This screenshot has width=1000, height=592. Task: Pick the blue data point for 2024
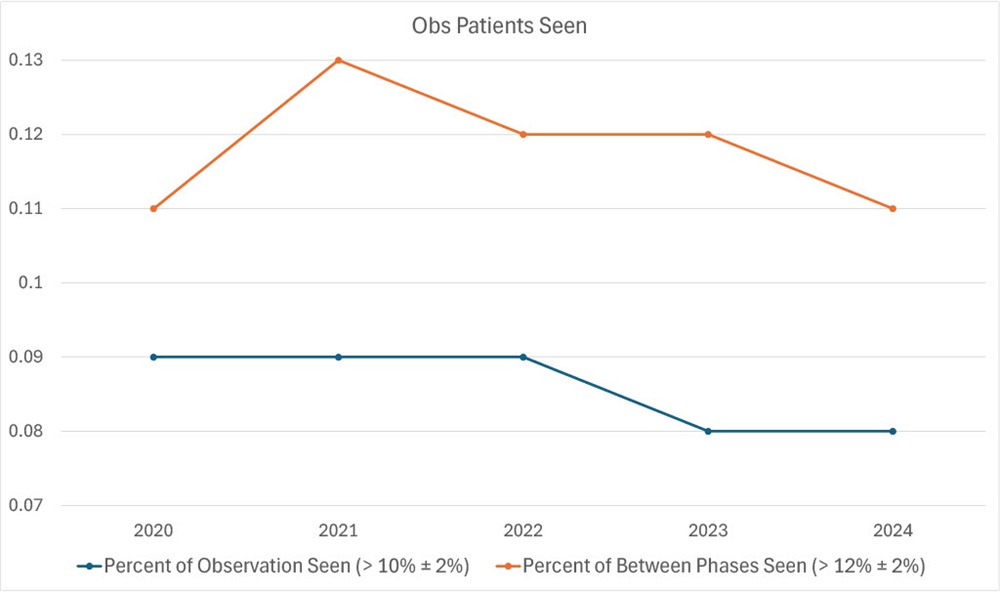(893, 431)
